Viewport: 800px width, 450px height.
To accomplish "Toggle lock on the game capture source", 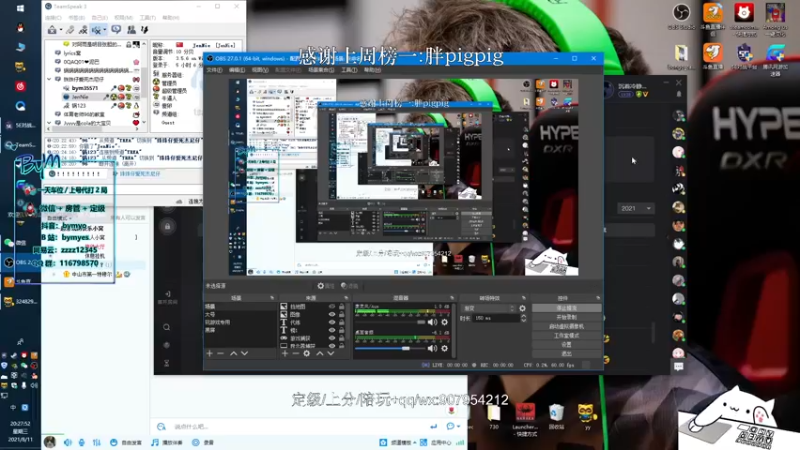I will [x=342, y=338].
